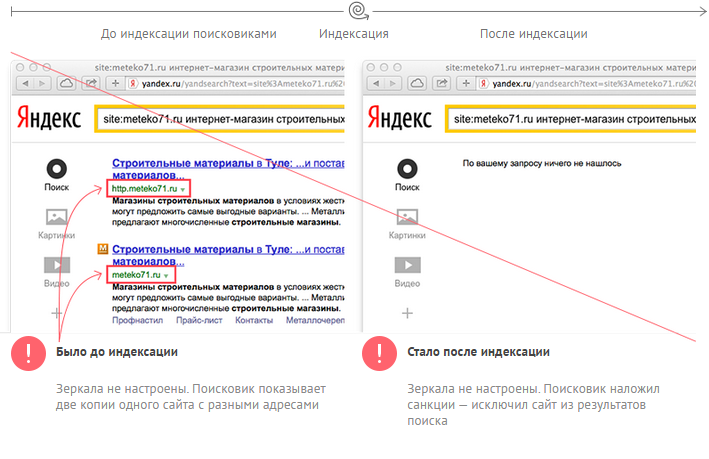Click Forward arrow in right browser window
709x459 pixels.
pos(393,83)
